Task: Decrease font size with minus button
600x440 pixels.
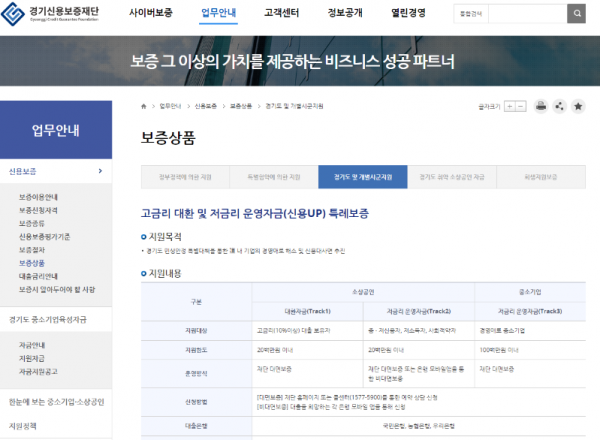Action: point(520,106)
